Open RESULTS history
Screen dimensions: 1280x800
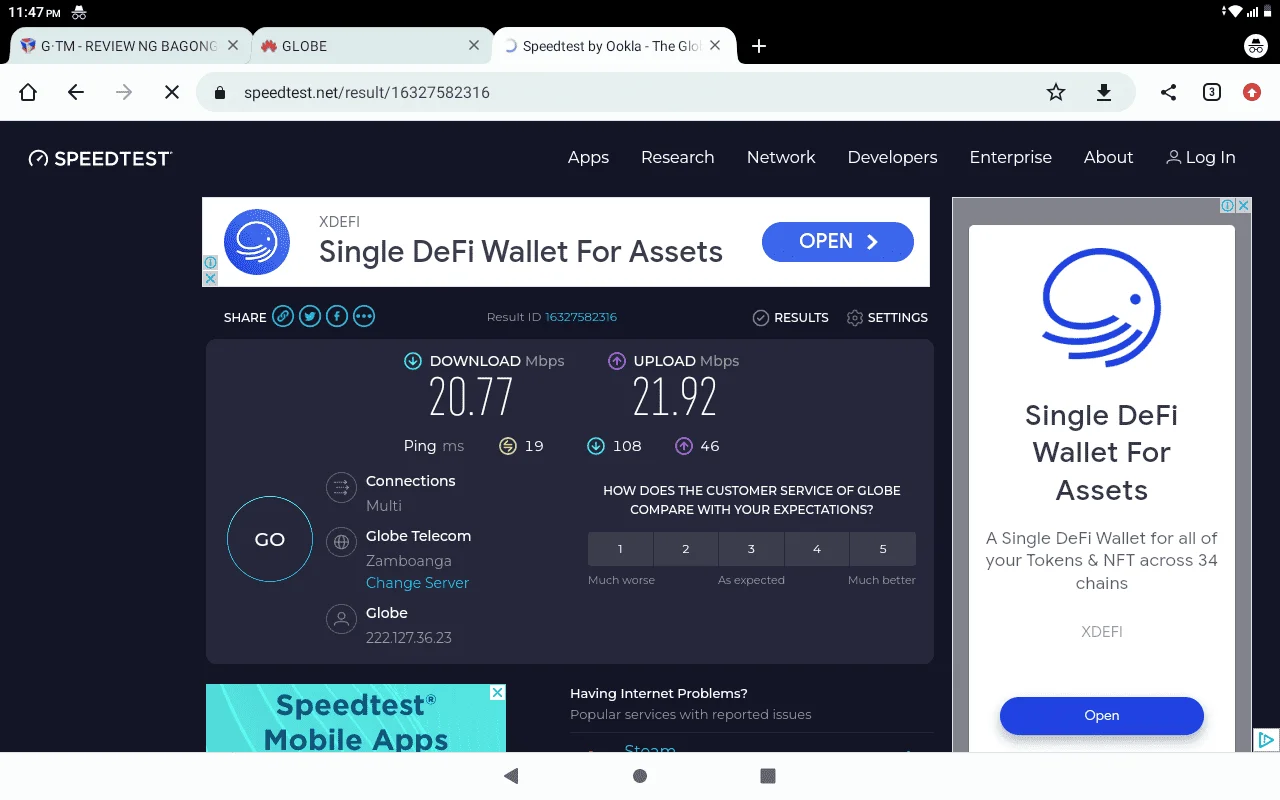click(x=790, y=317)
